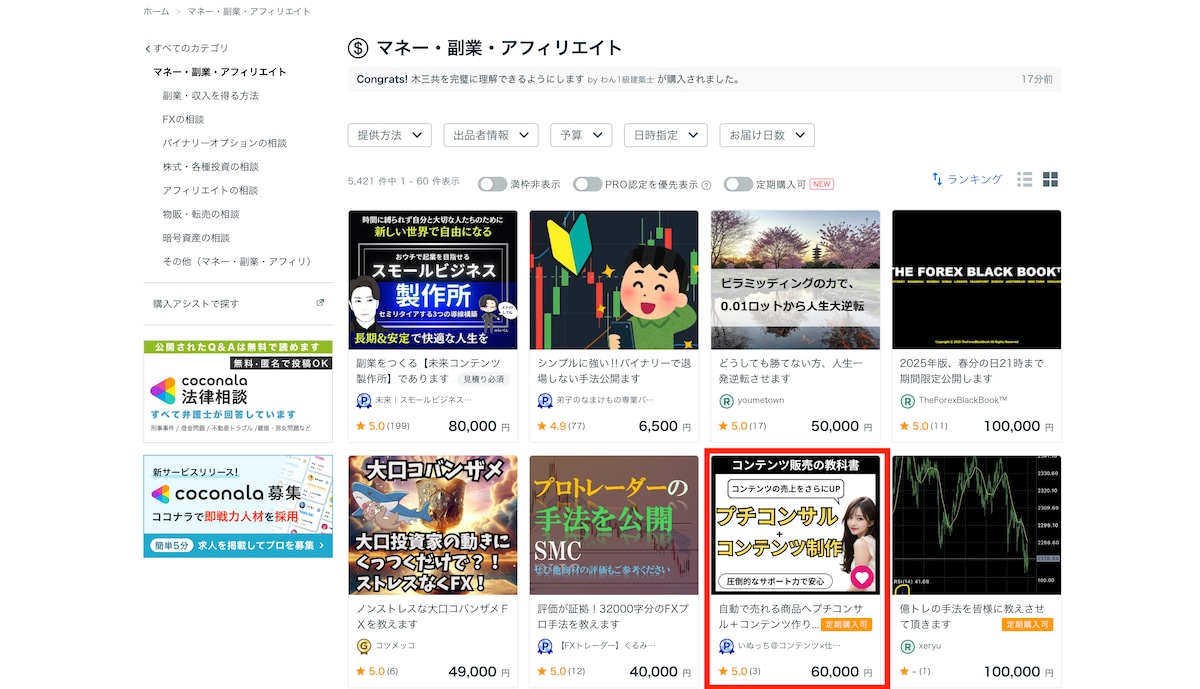Open 大口コバンザメ listing thumbnail
Screen dimensions: 1200x689
[433, 525]
